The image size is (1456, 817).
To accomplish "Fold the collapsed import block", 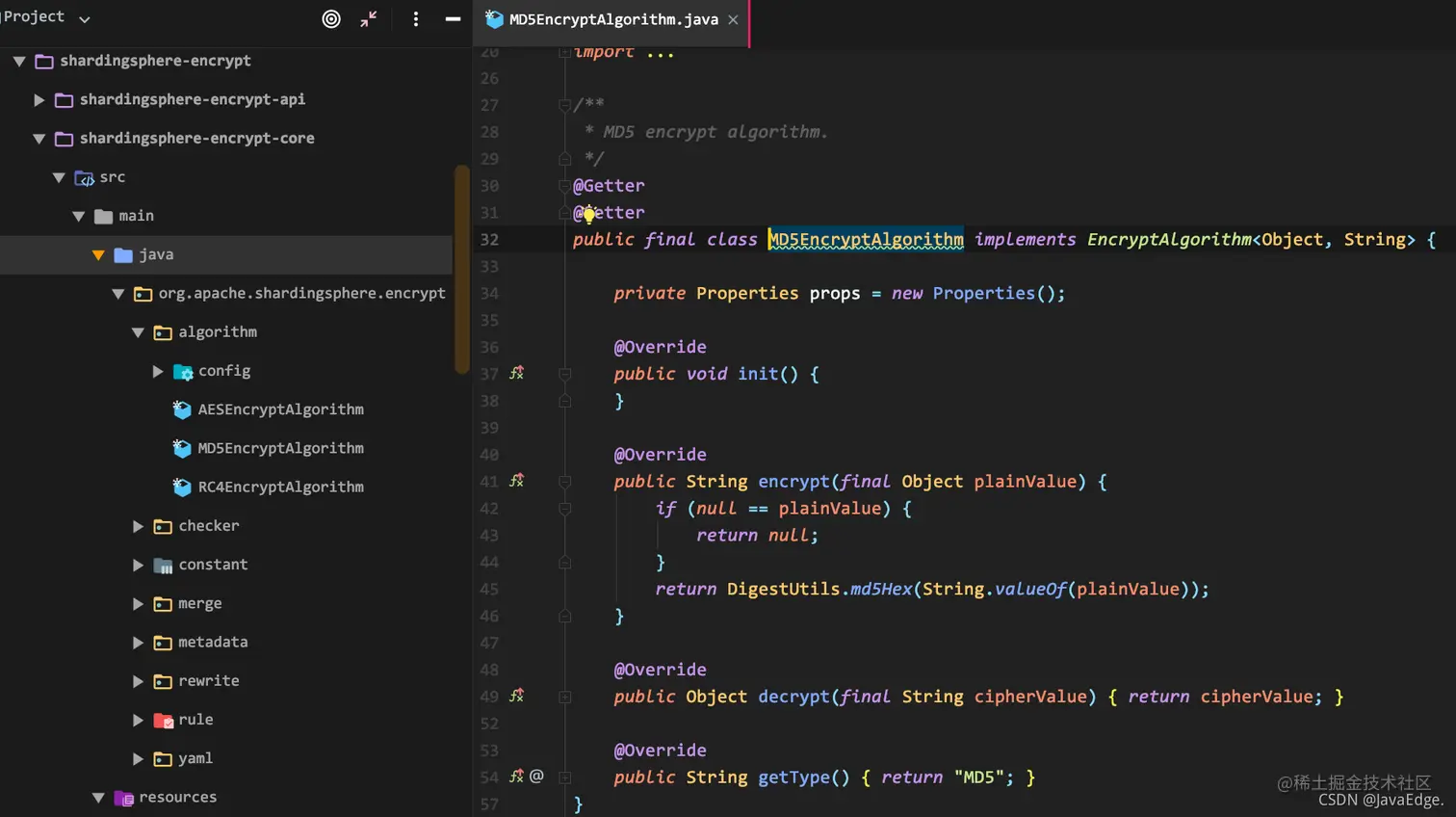I will [565, 52].
